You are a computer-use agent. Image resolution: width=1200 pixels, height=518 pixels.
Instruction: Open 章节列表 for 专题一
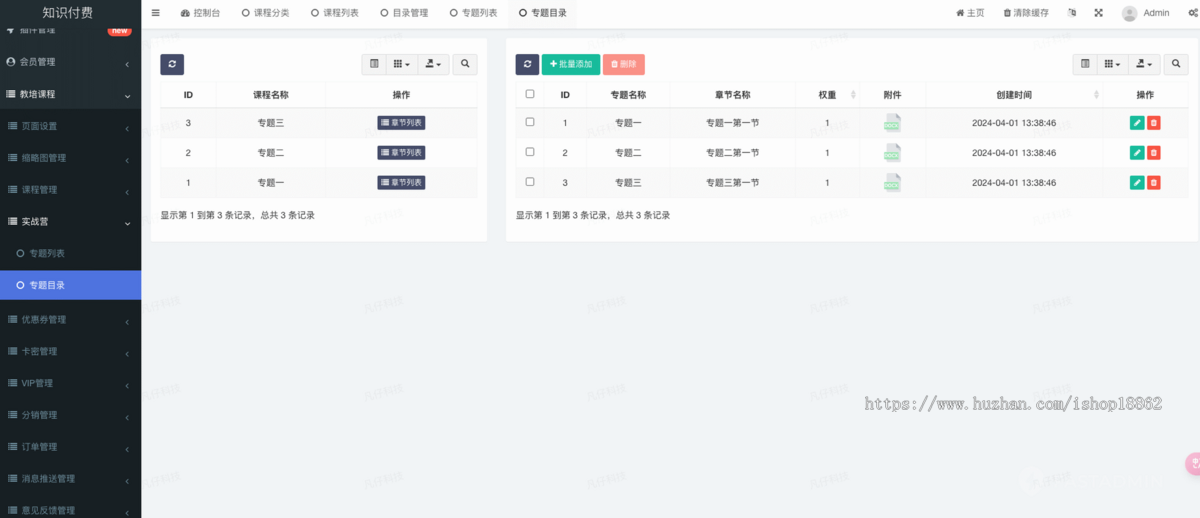pos(401,183)
